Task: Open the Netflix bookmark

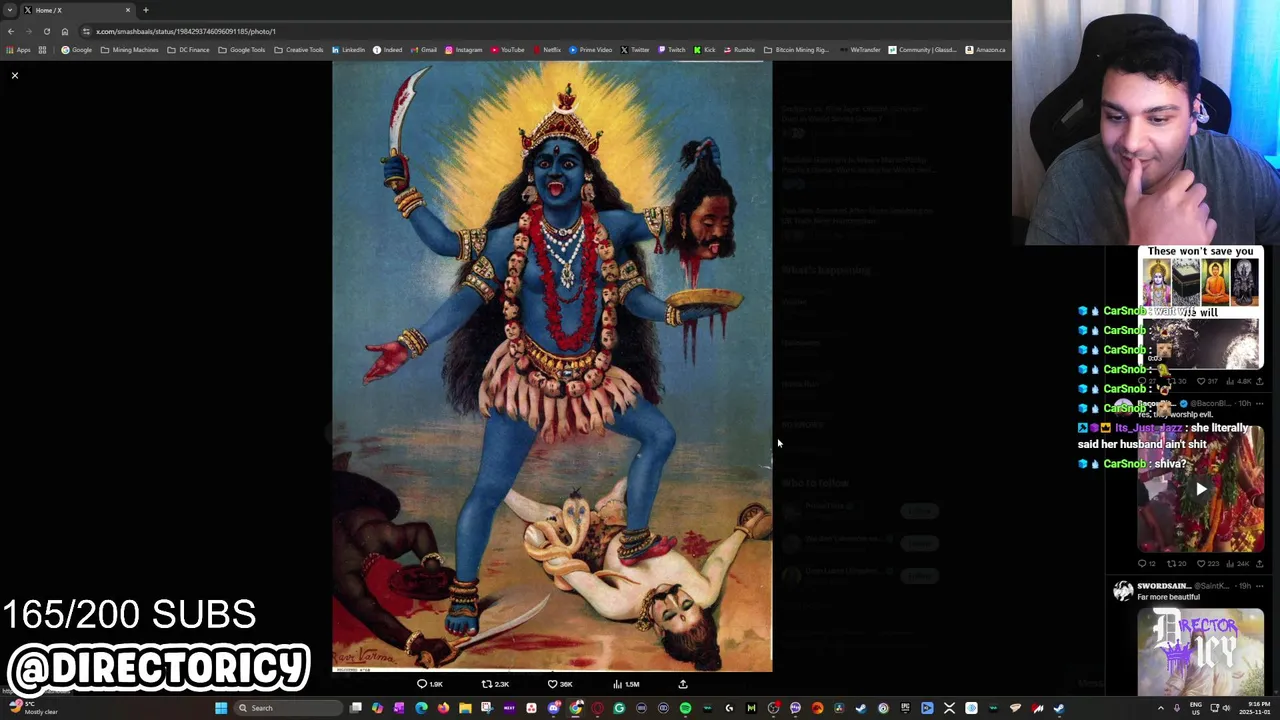Action: [x=546, y=50]
